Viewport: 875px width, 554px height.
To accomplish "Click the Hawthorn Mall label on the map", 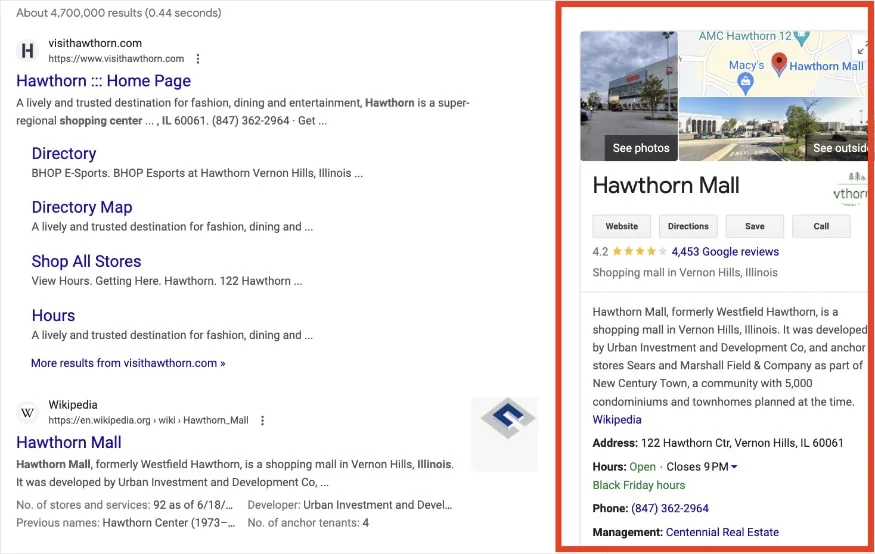I will click(x=826, y=66).
